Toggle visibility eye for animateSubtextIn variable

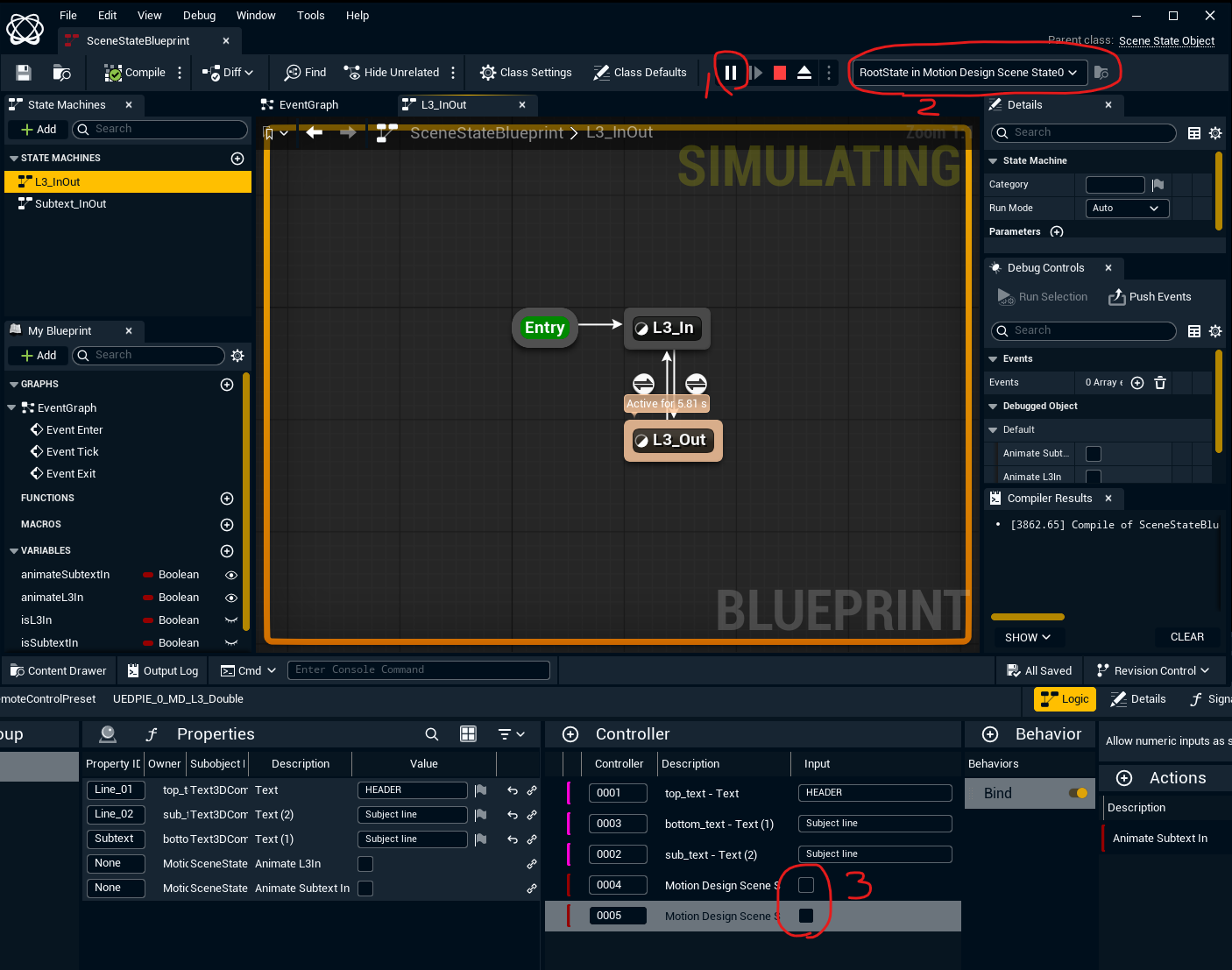231,575
